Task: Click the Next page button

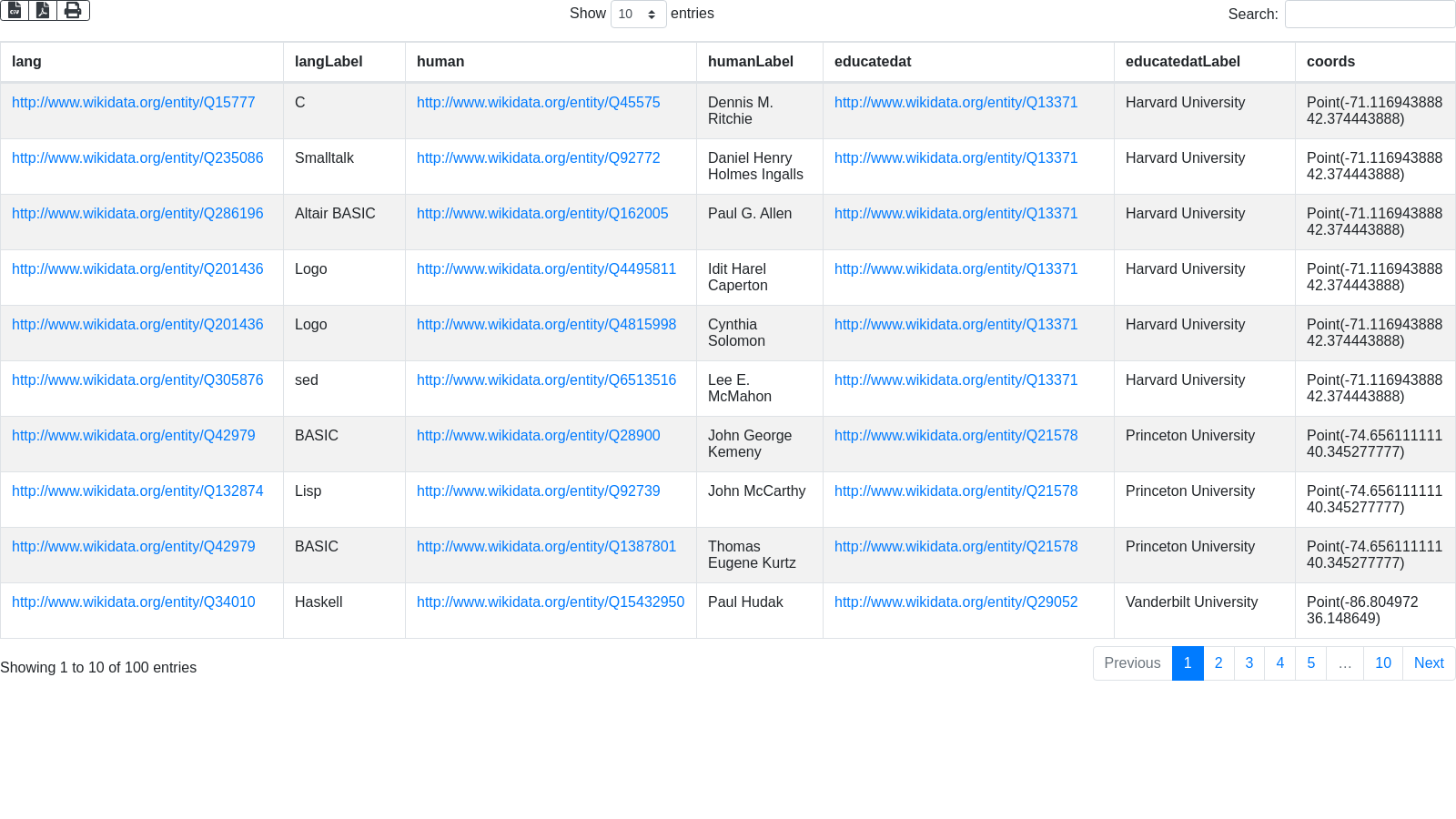Action: [x=1428, y=663]
